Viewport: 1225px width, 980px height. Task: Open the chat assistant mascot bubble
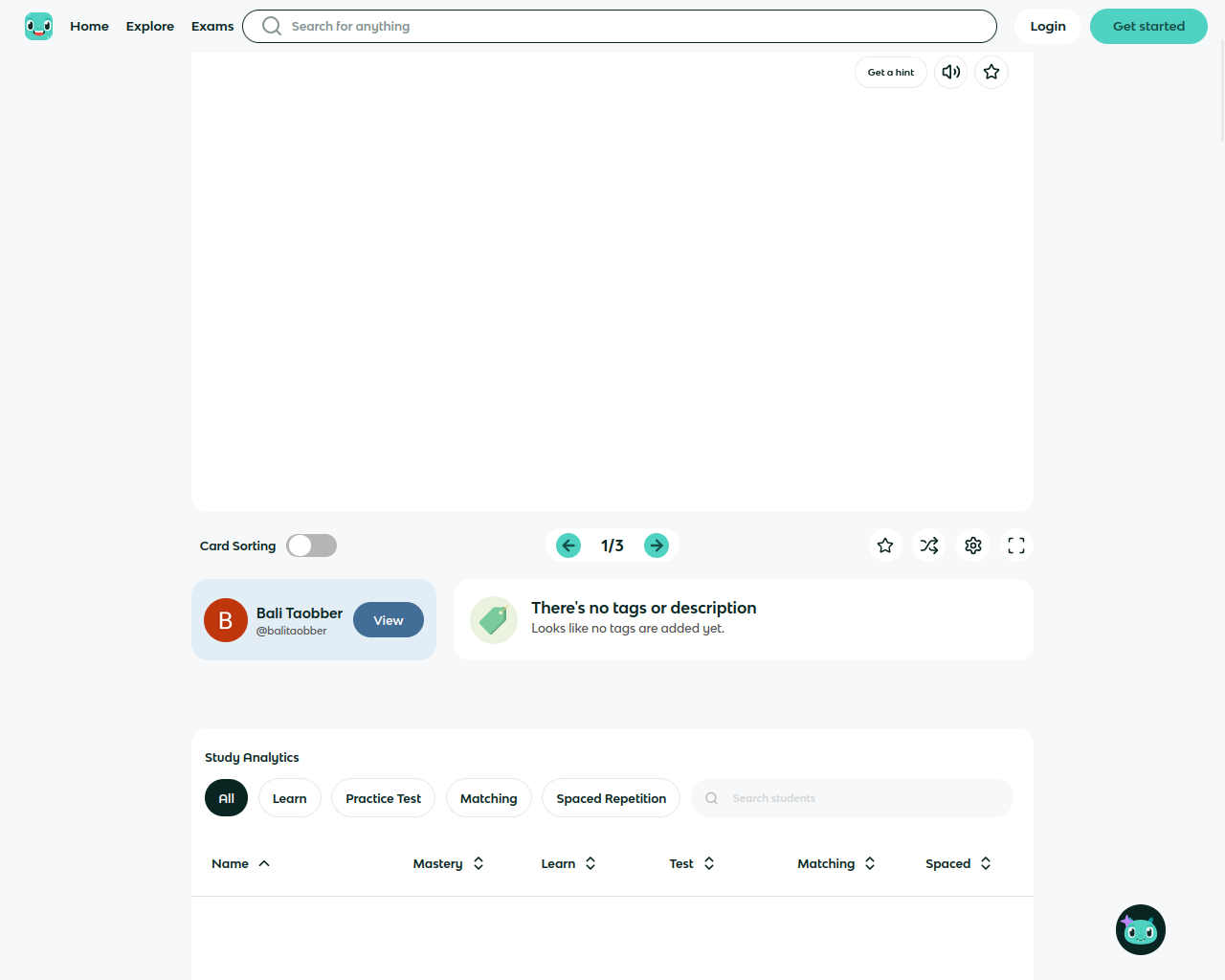click(1140, 929)
